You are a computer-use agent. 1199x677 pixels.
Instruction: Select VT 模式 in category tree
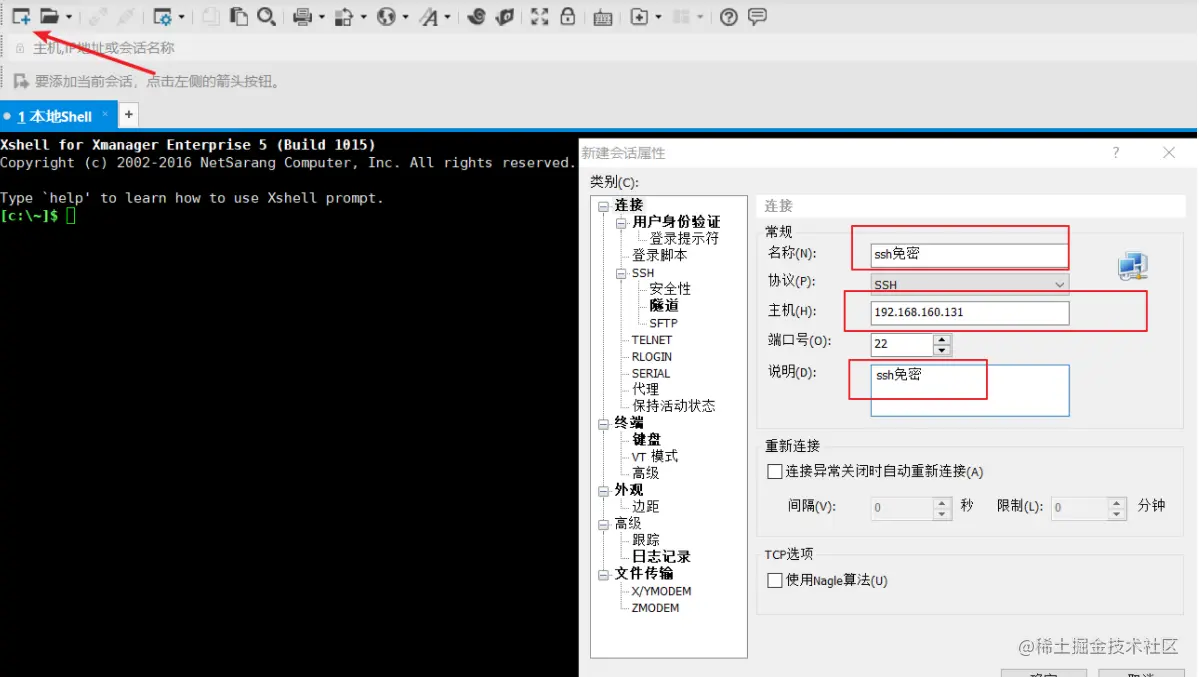coord(655,457)
